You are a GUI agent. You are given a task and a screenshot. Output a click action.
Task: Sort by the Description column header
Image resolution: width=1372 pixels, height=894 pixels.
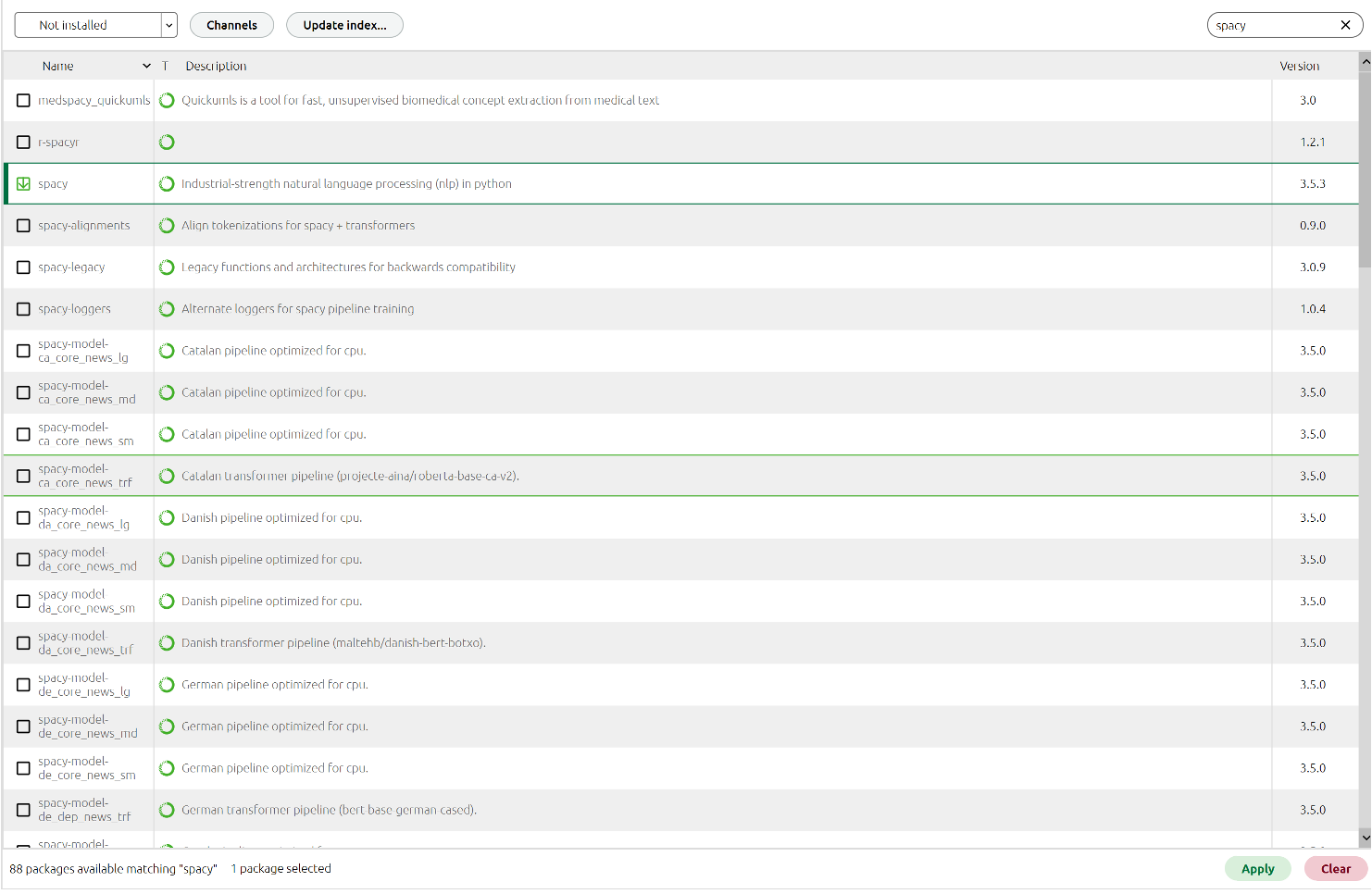[216, 67]
